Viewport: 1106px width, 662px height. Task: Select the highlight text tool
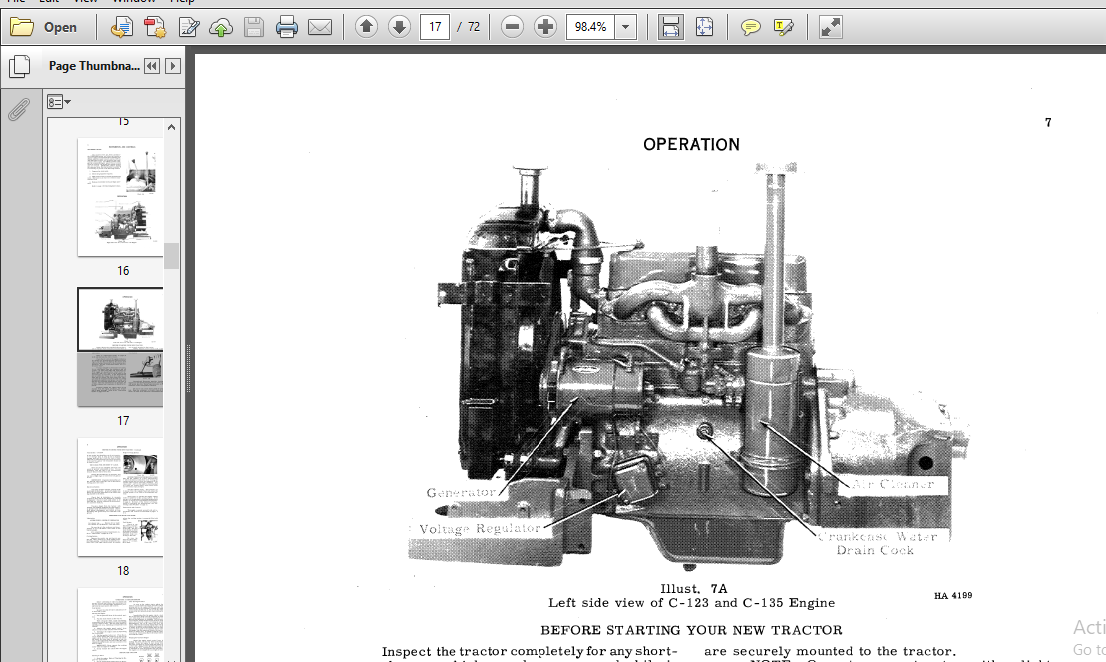coord(784,27)
